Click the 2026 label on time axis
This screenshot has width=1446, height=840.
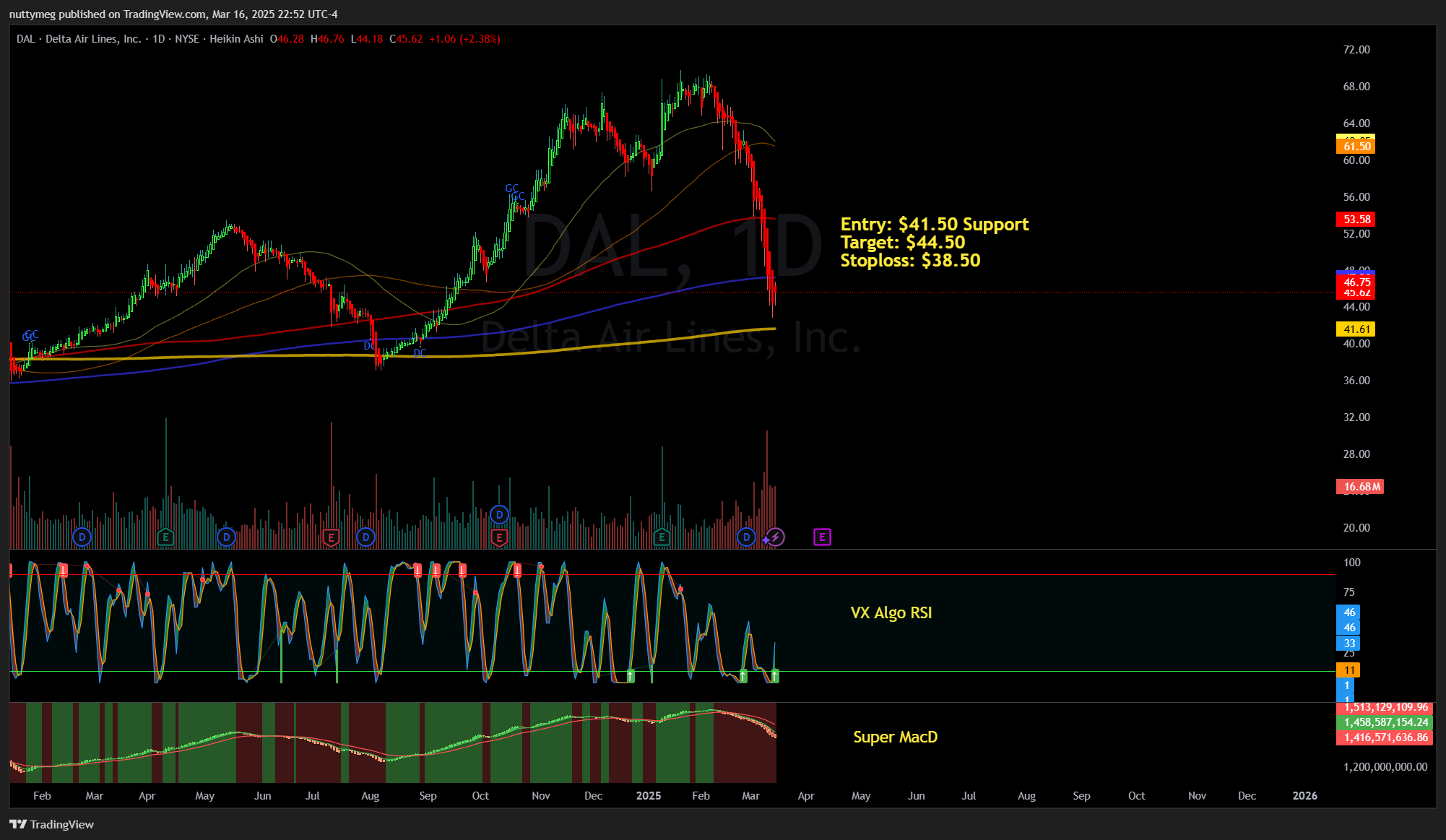pos(1304,795)
